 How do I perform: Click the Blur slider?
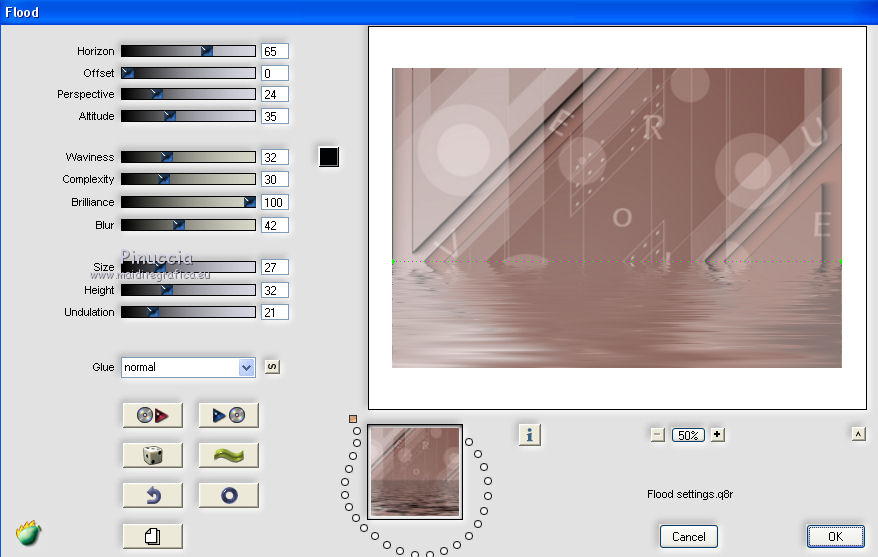[188, 225]
